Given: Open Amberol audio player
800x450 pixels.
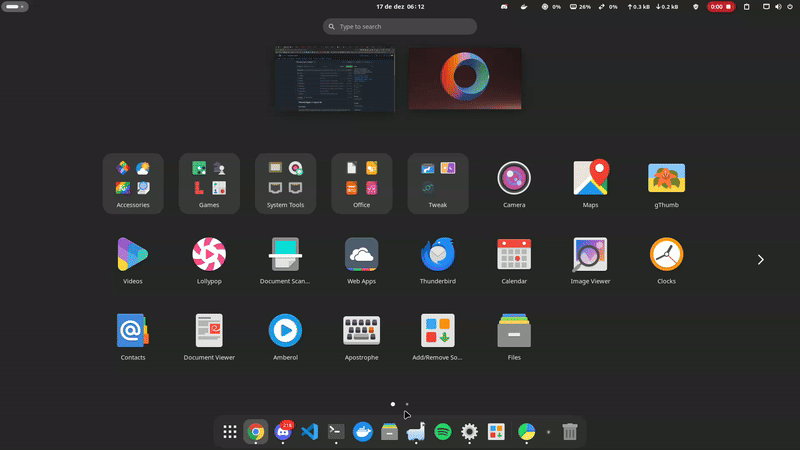Looking at the screenshot, I should coord(285,336).
